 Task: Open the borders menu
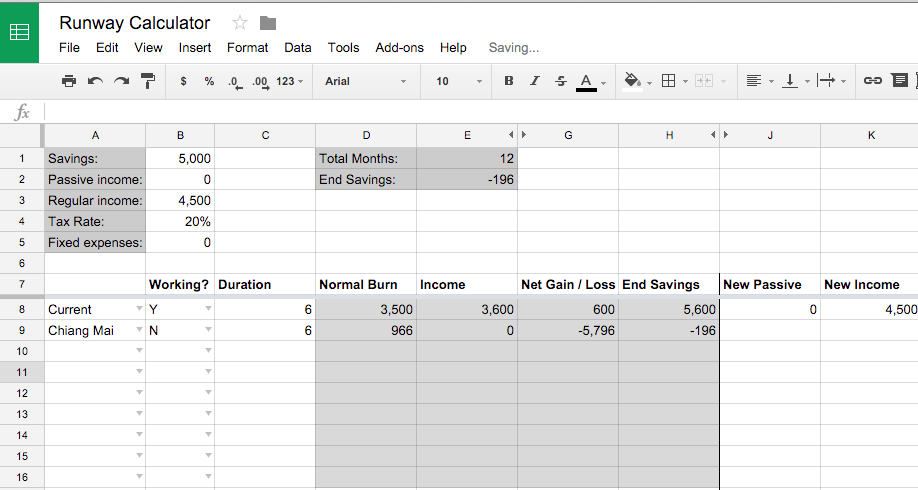pos(674,81)
